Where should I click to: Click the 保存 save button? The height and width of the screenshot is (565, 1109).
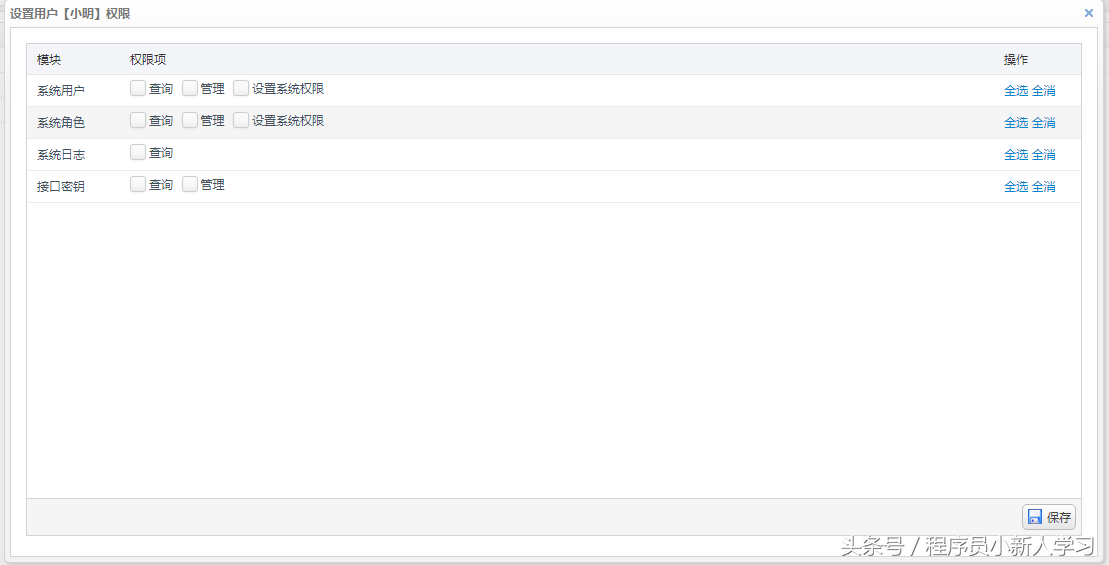(x=1049, y=517)
